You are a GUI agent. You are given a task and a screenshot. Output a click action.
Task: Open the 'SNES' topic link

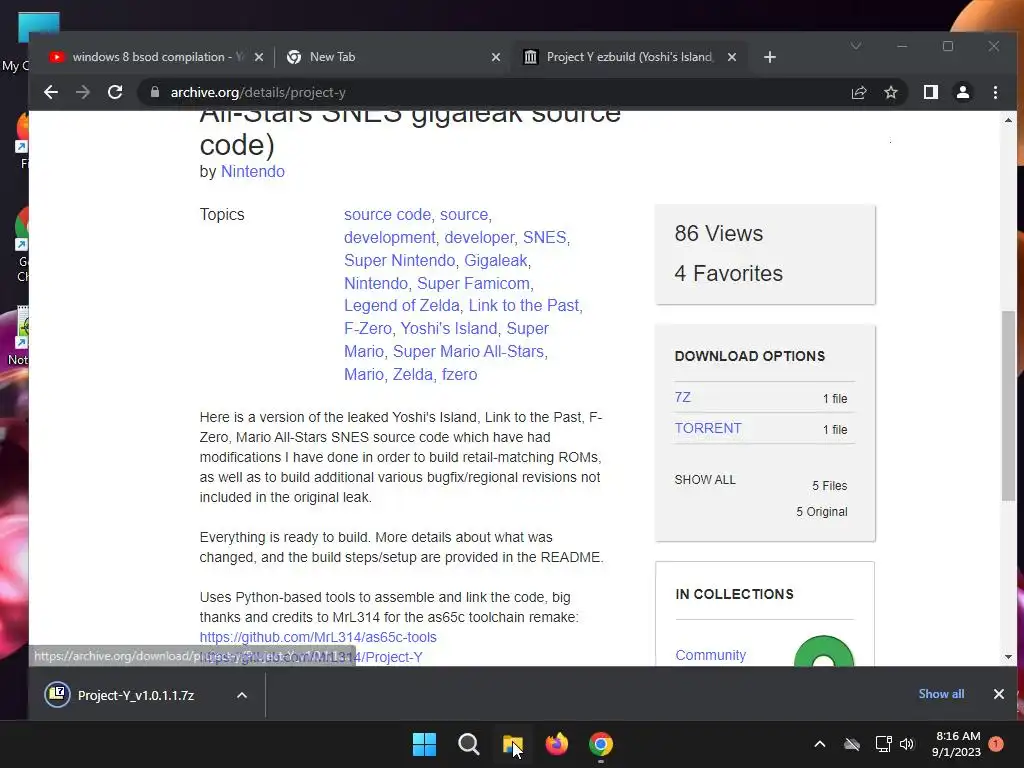click(x=545, y=238)
